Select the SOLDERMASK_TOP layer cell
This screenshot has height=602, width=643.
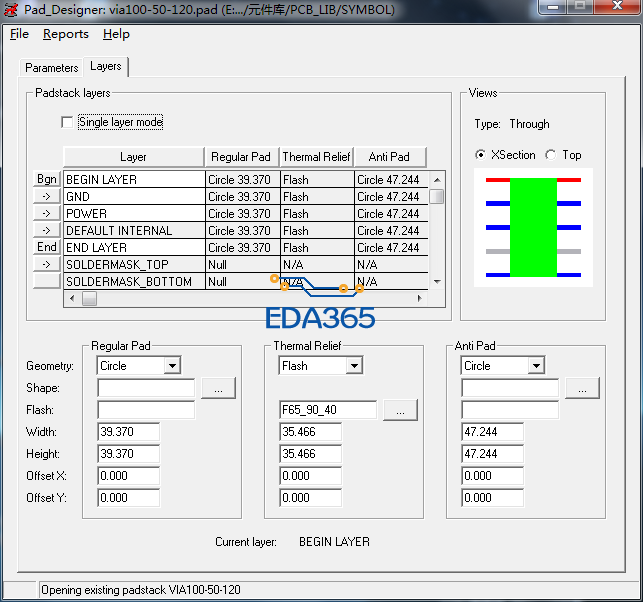click(135, 265)
